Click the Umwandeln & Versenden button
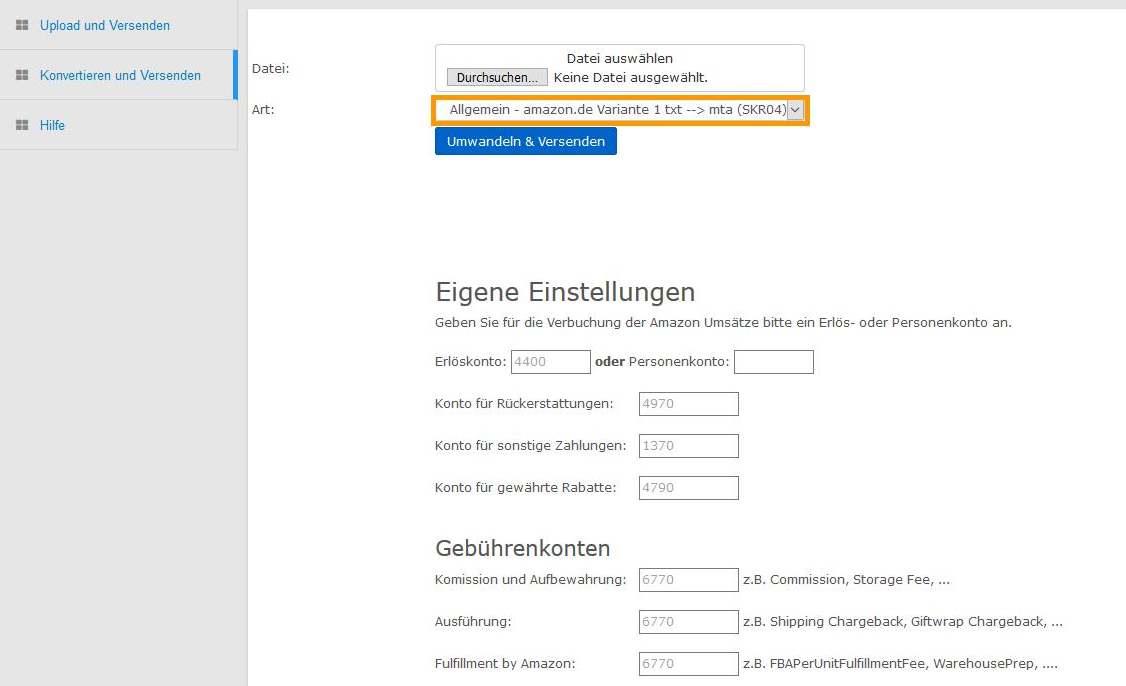 click(526, 142)
